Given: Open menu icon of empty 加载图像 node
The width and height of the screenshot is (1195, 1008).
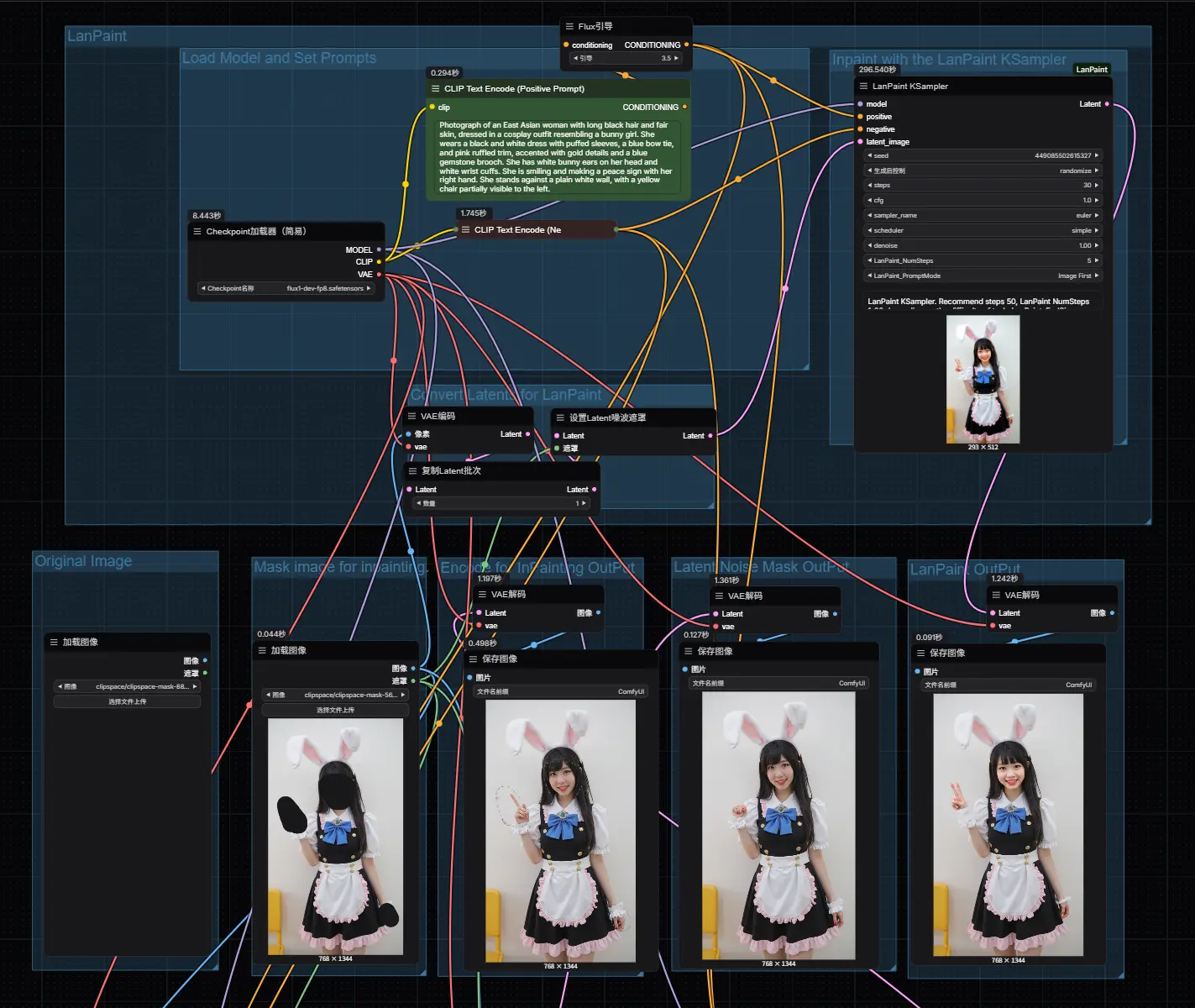Looking at the screenshot, I should (x=54, y=643).
